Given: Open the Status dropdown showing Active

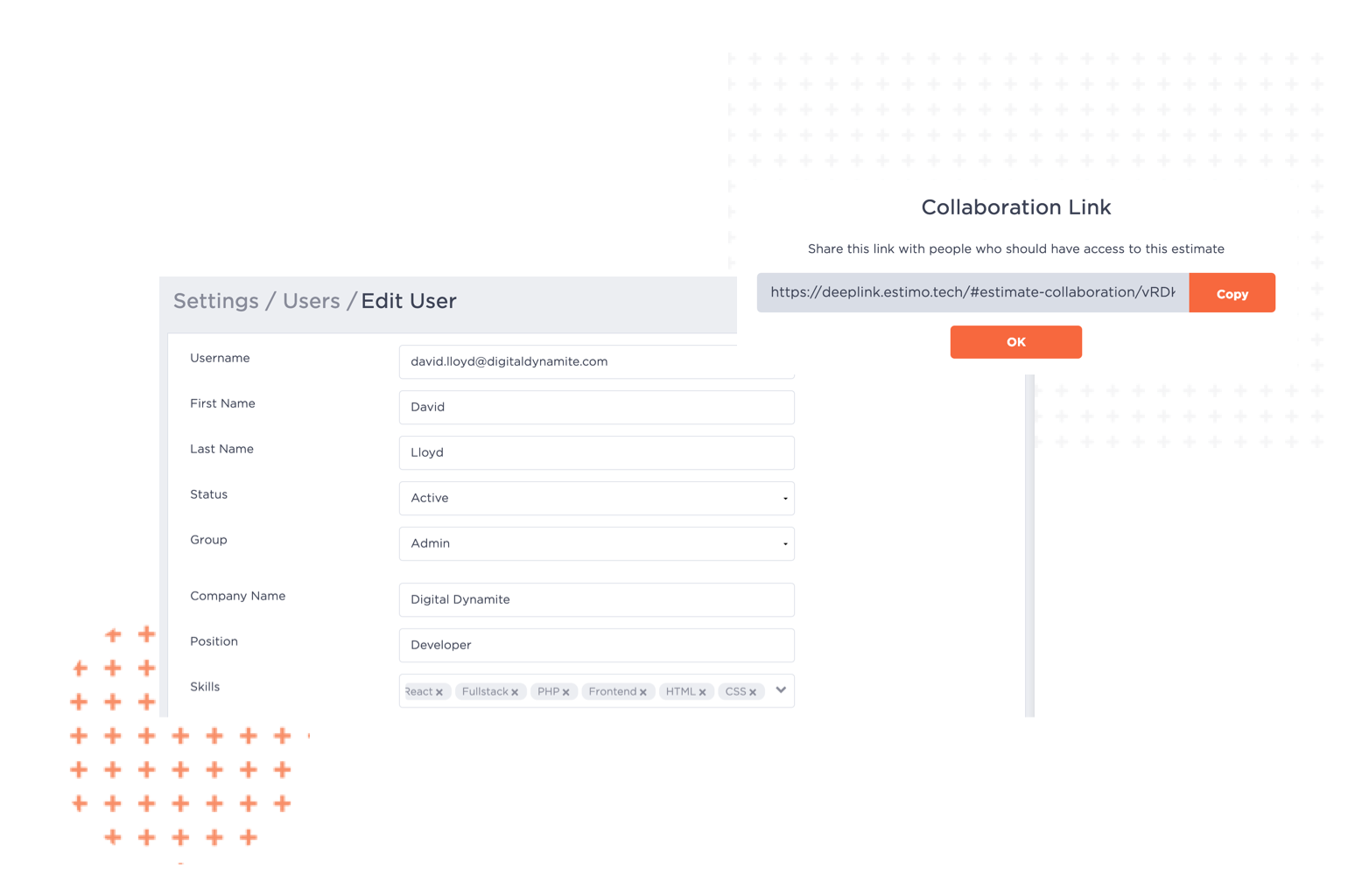Looking at the screenshot, I should pyautogui.click(x=597, y=498).
